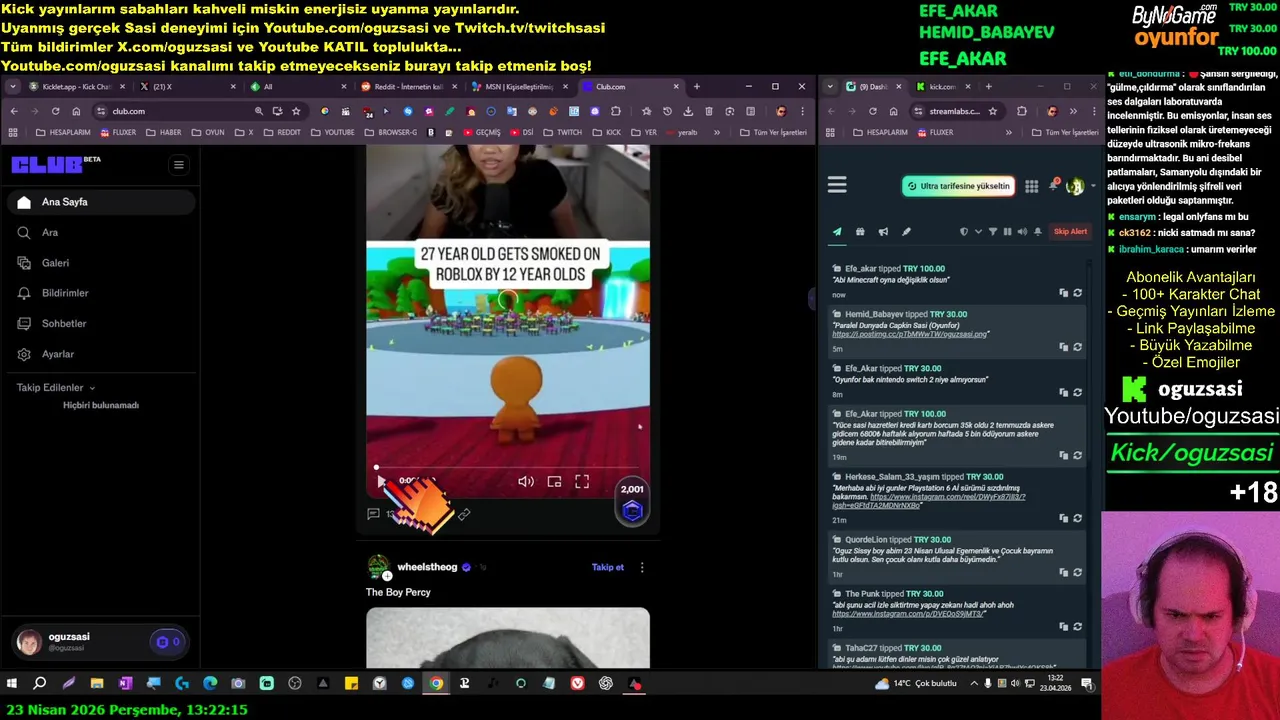
Task: Open comments on the Roblox post
Action: 373,514
